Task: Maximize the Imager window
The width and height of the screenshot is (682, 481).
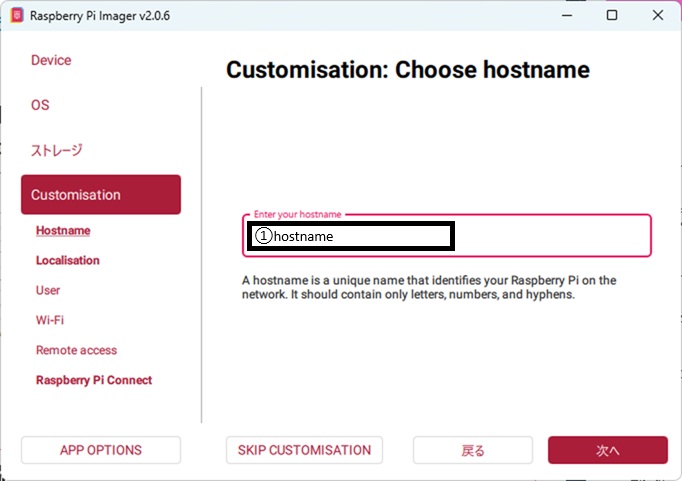Action: click(x=611, y=15)
